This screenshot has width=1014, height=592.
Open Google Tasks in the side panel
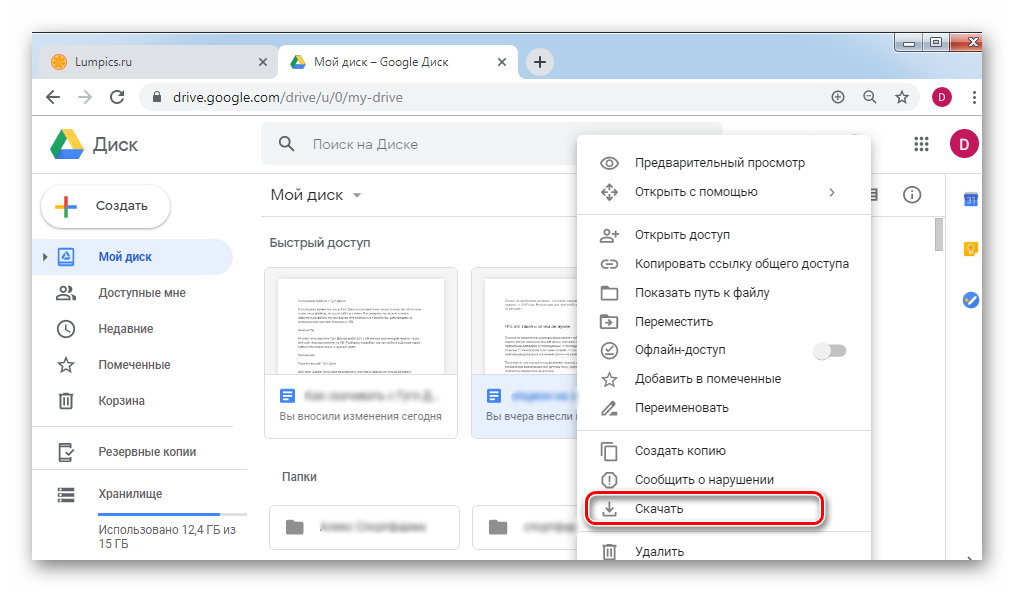[969, 299]
